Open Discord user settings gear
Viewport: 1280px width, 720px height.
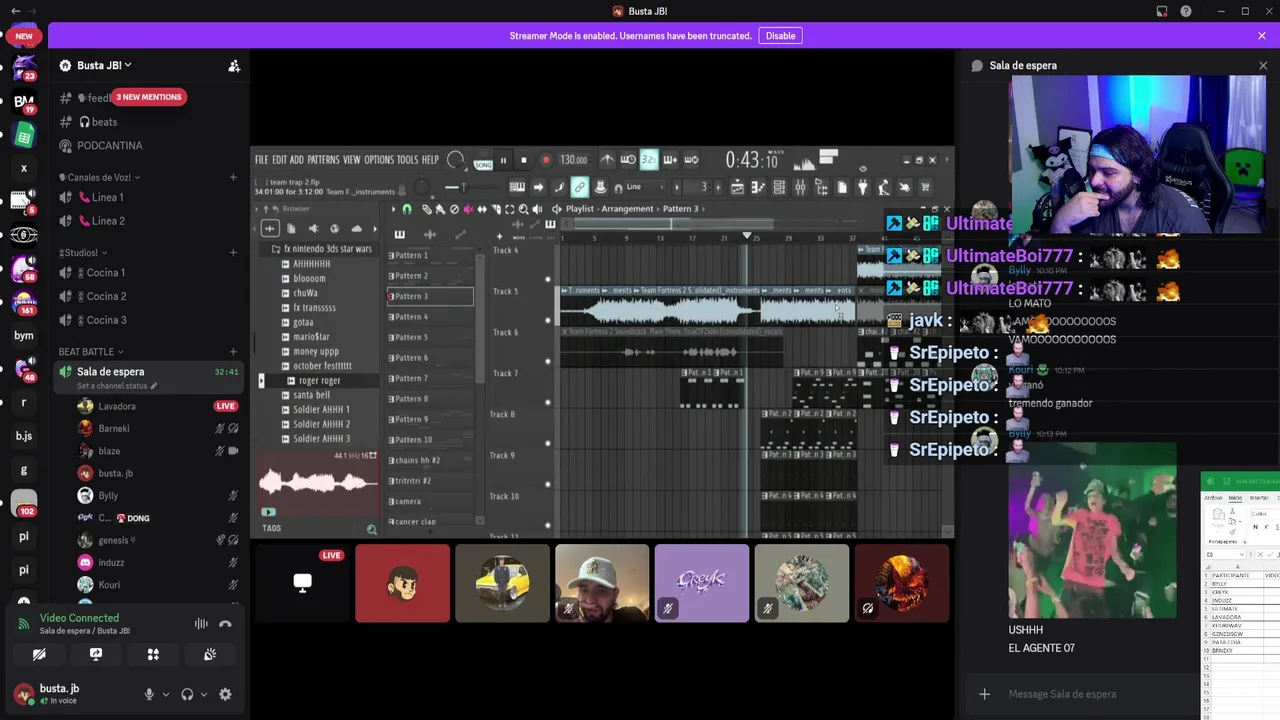[225, 694]
